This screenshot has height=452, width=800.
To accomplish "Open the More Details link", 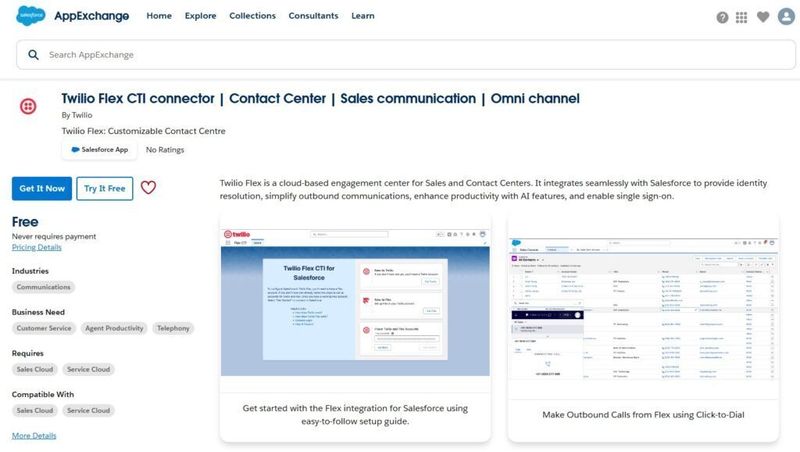I will (34, 436).
